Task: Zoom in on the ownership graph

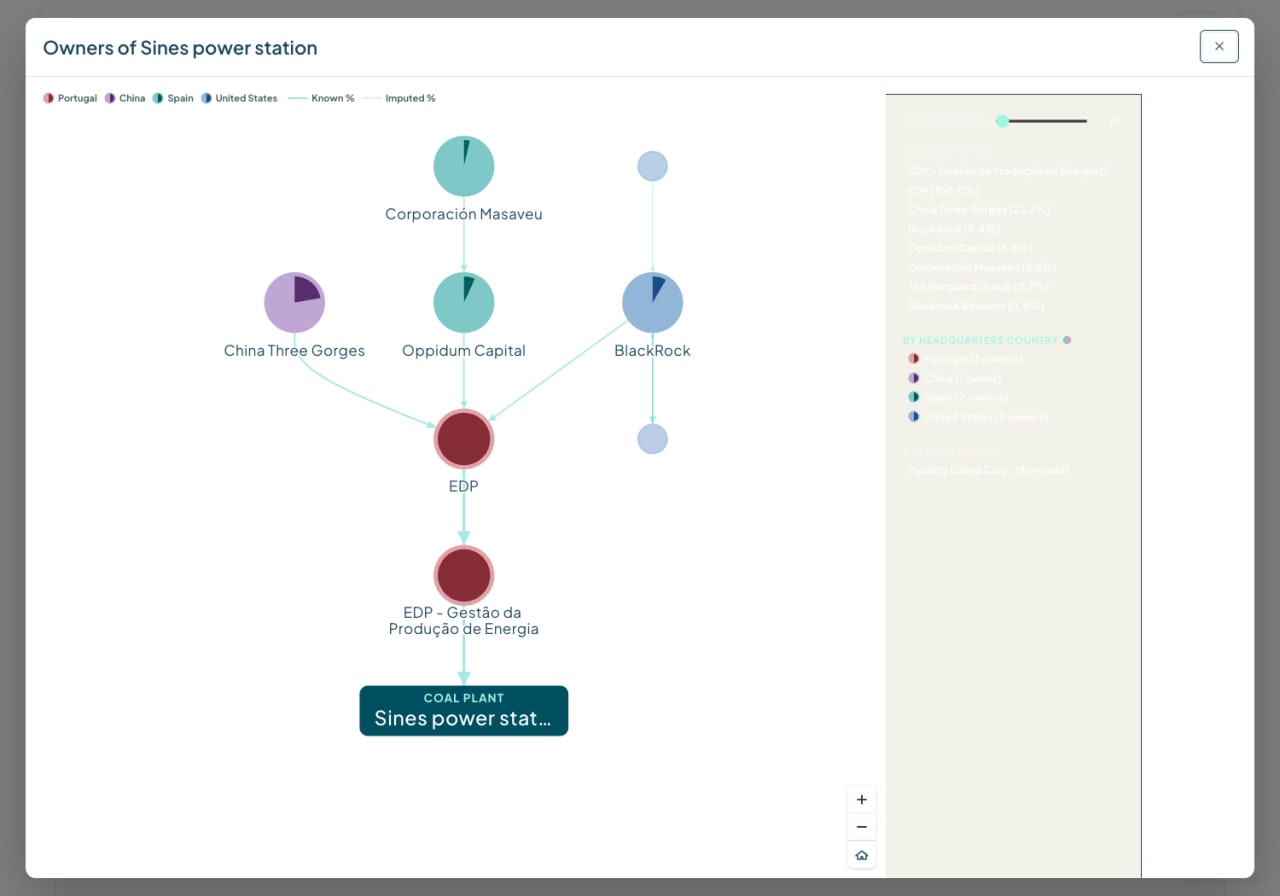Action: click(862, 800)
